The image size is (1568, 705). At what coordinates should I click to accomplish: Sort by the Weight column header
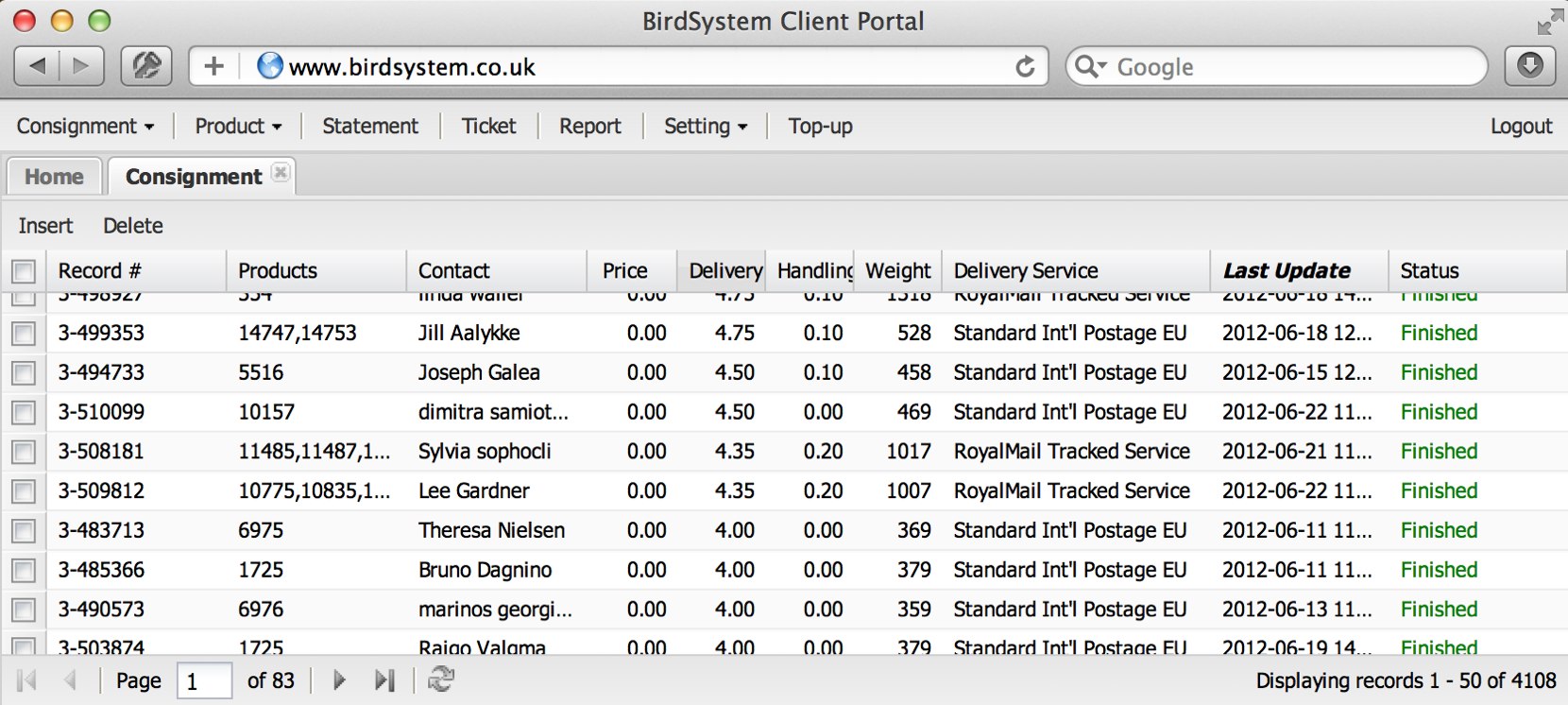click(x=898, y=271)
